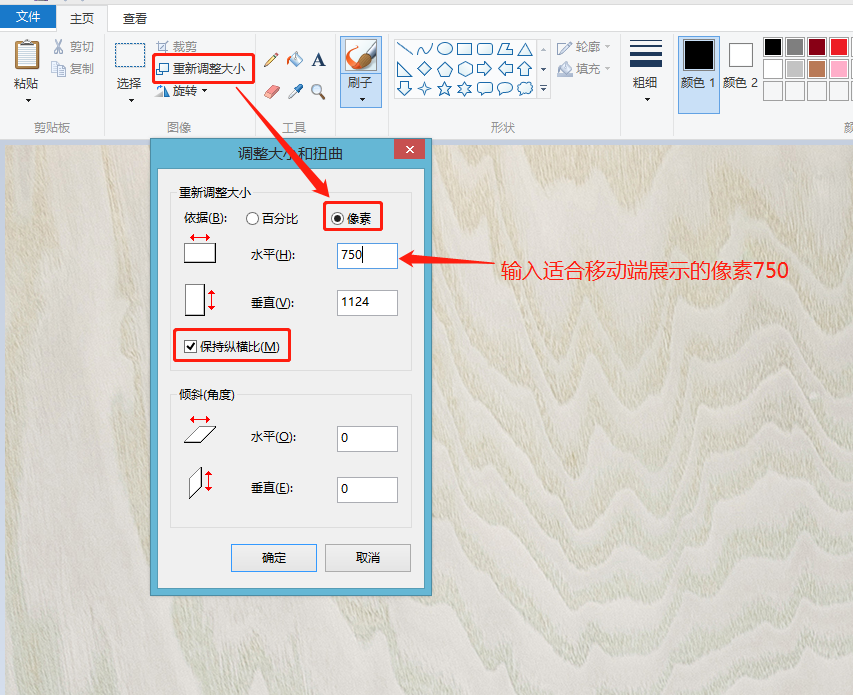Choose the Diamond shape
The image size is (853, 695).
click(x=424, y=69)
